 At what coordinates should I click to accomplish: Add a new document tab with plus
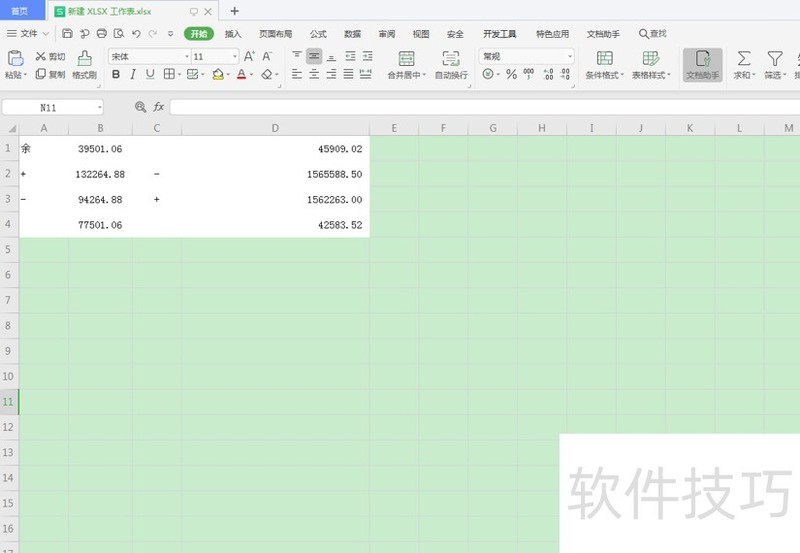pos(234,11)
